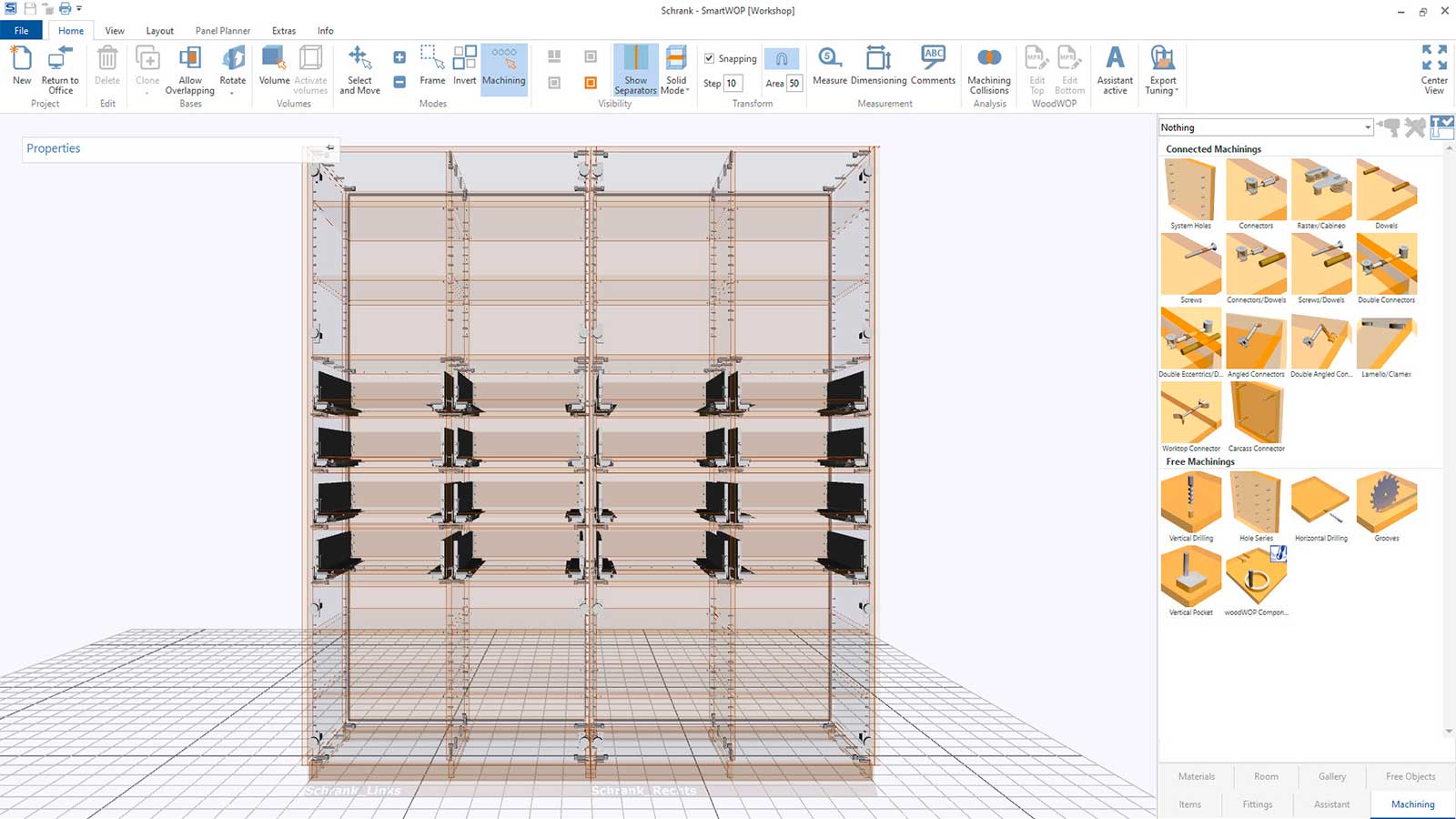Open the Panel Planner ribbon tab
Viewport: 1456px width, 819px height.
point(222,31)
